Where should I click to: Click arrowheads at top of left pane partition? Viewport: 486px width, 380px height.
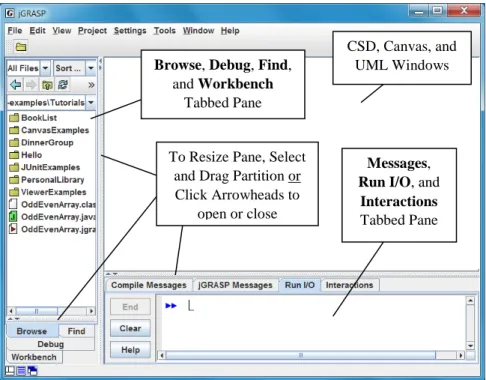[x=100, y=64]
